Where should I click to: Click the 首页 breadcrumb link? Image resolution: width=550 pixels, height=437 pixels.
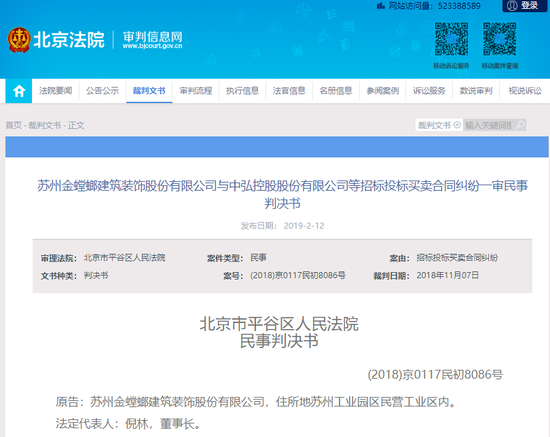coord(13,125)
